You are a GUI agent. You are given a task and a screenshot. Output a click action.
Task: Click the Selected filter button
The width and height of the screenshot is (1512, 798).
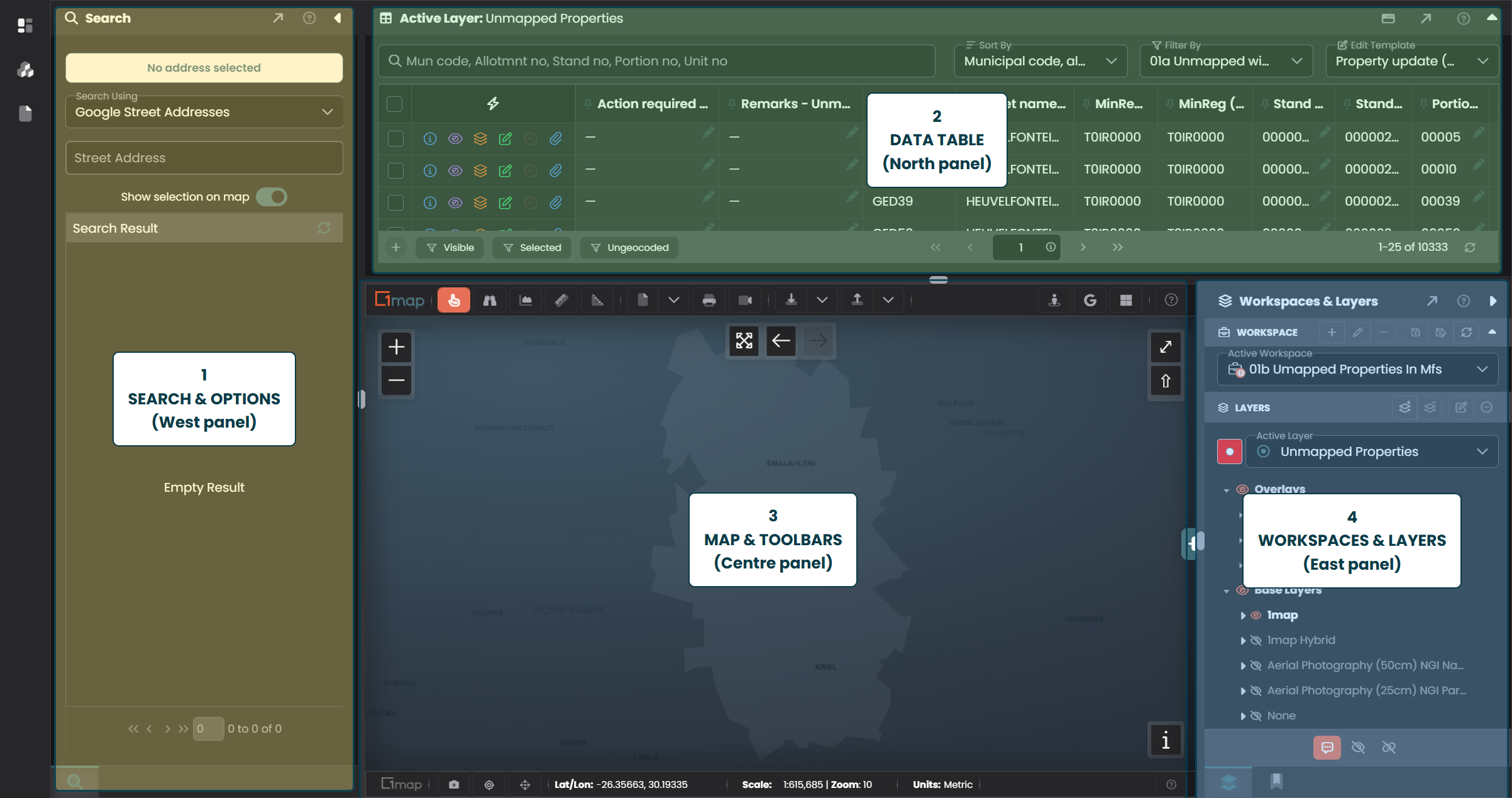532,248
